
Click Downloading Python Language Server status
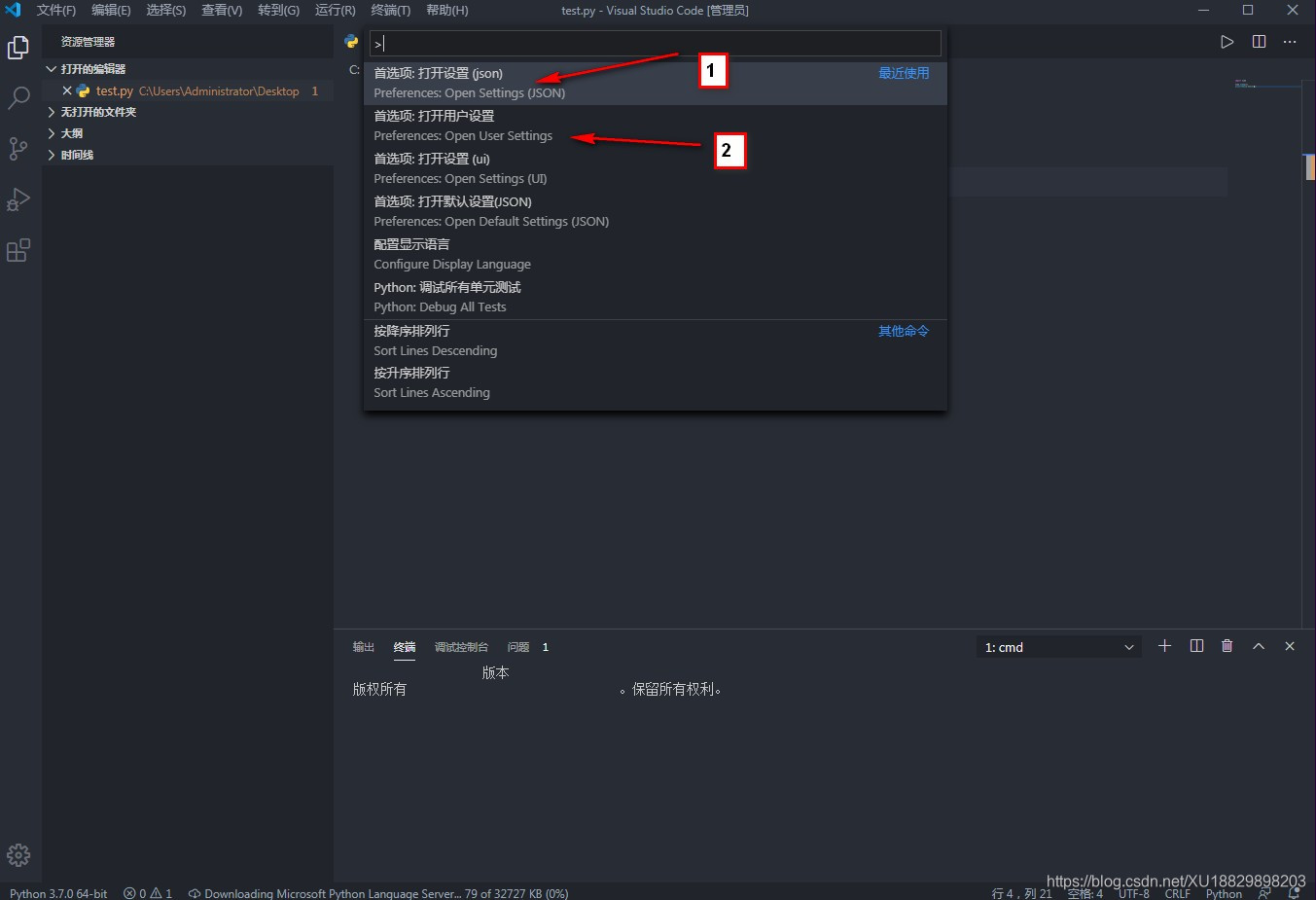[x=378, y=893]
